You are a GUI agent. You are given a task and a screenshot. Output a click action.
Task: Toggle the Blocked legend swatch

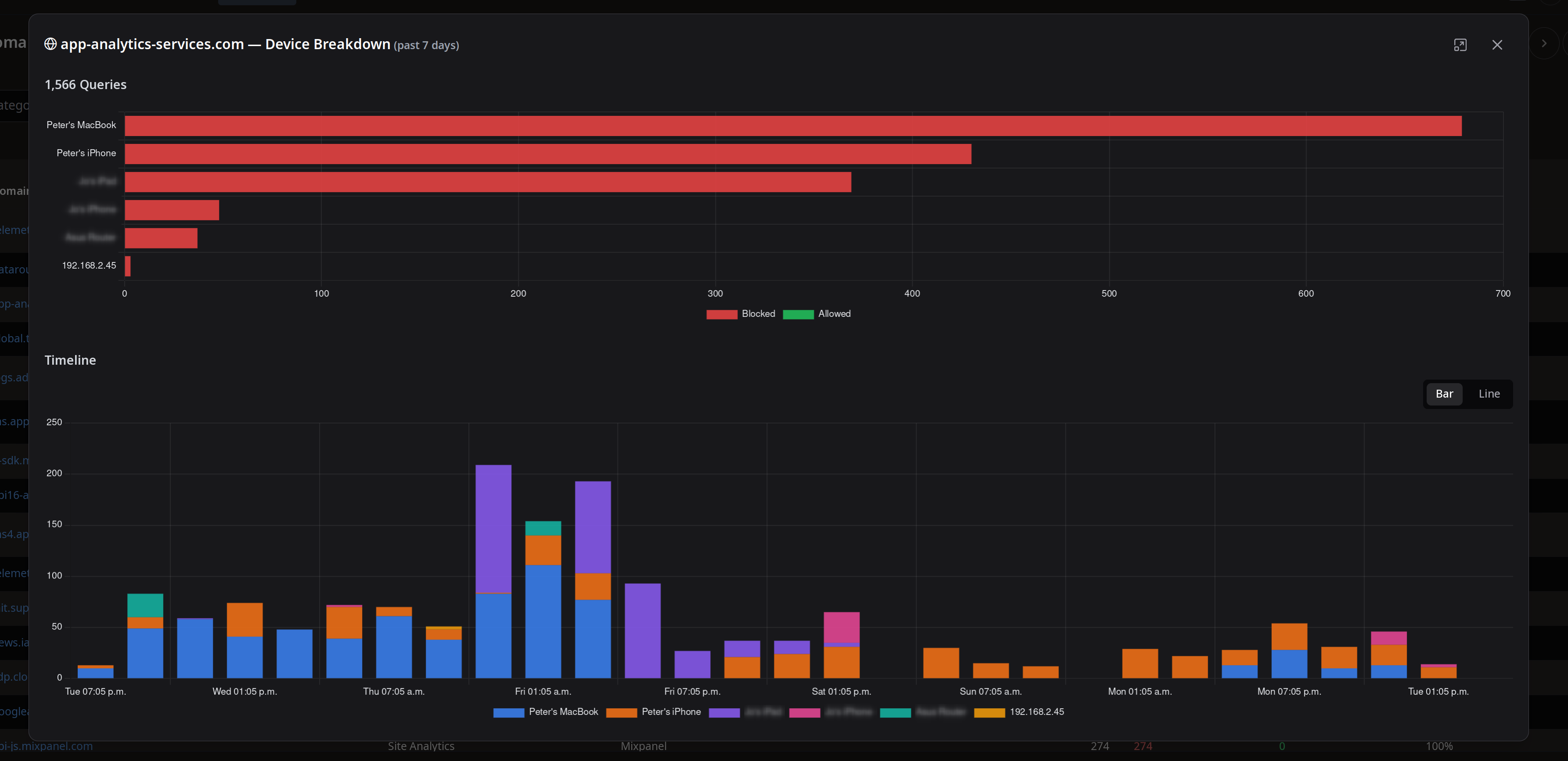(x=721, y=314)
